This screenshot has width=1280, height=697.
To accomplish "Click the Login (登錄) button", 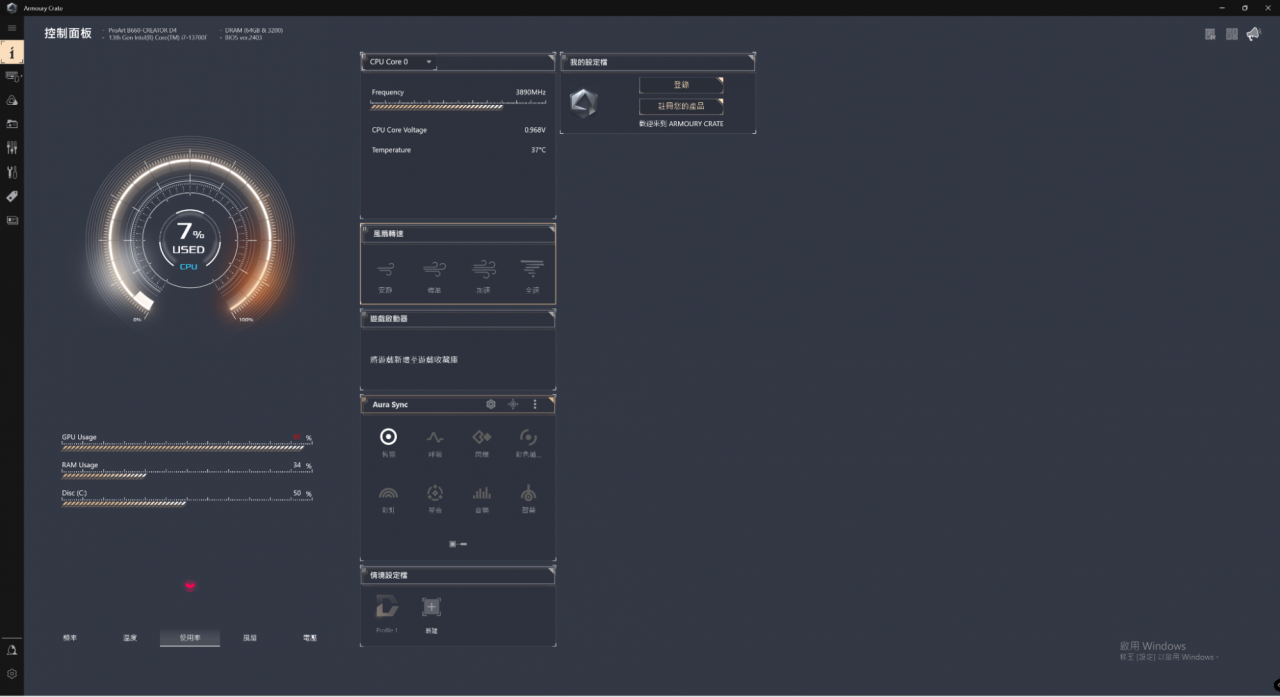I will coord(680,85).
